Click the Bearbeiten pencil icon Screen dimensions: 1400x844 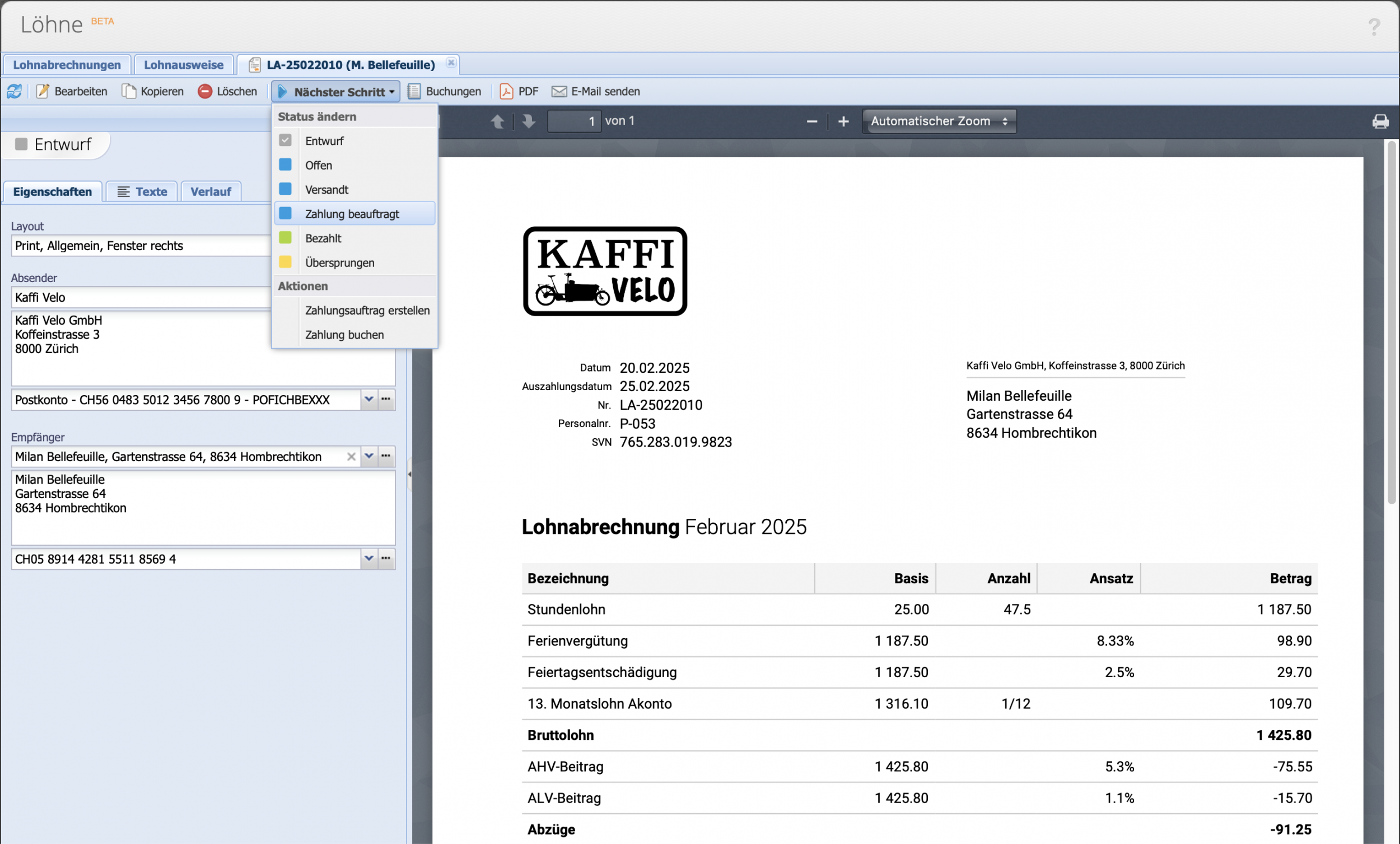43,91
